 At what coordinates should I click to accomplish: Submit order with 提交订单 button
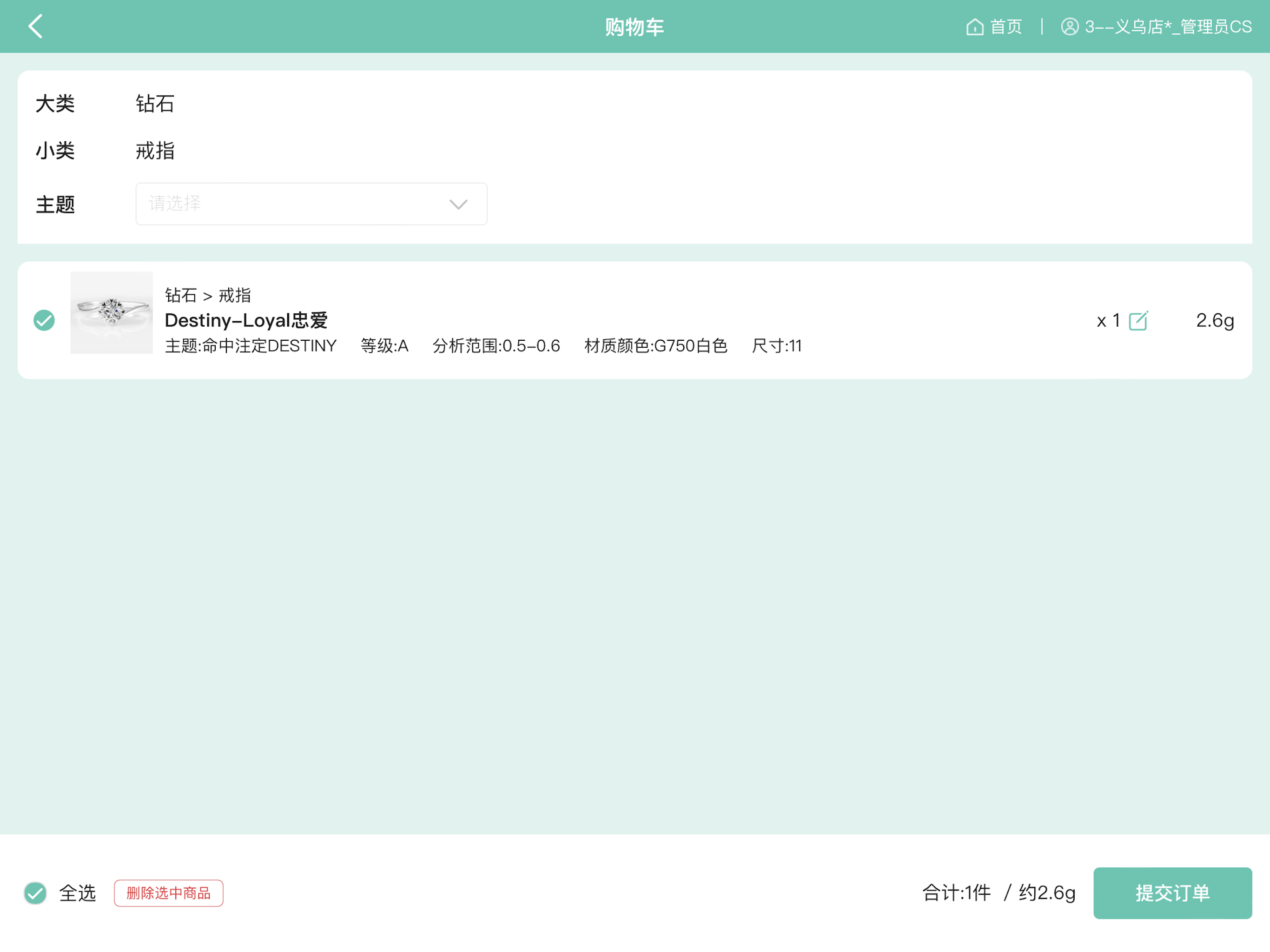[x=1172, y=893]
